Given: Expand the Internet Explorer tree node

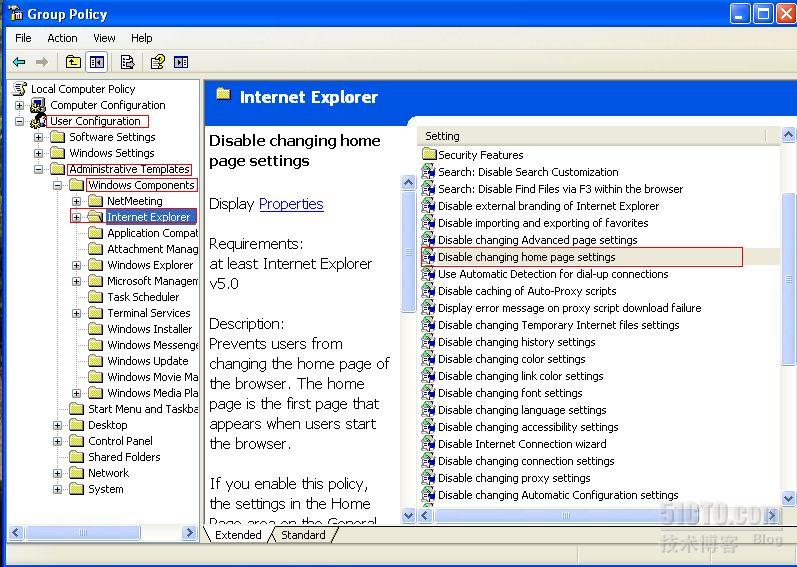Looking at the screenshot, I should pos(76,217).
